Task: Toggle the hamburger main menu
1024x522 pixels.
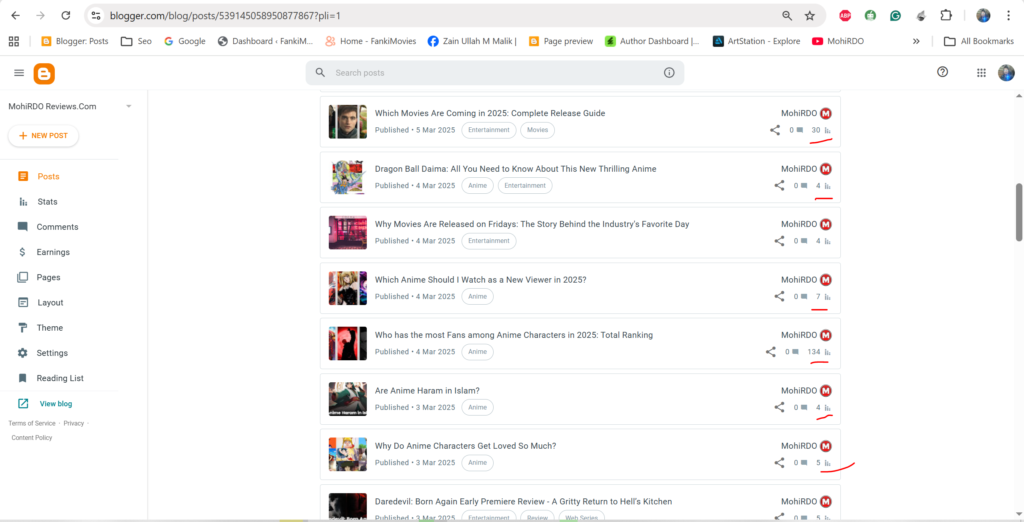Action: (x=19, y=73)
